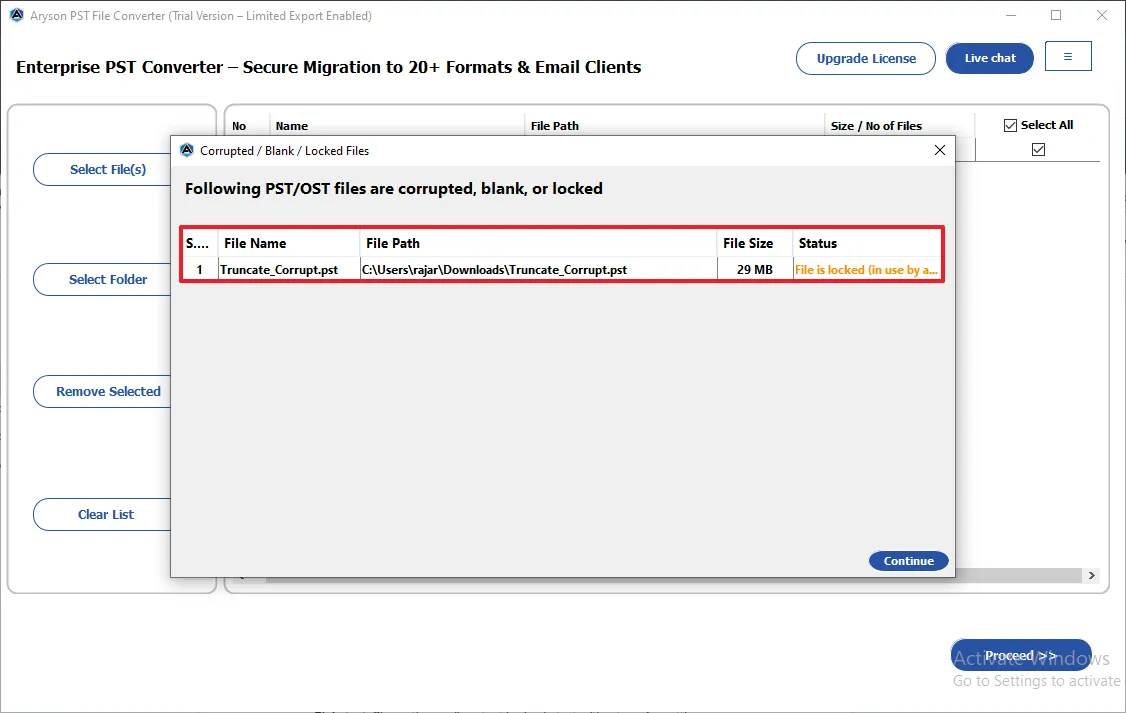The height and width of the screenshot is (713, 1126).
Task: Click the Size / No of Files column header
Action: tap(899, 126)
